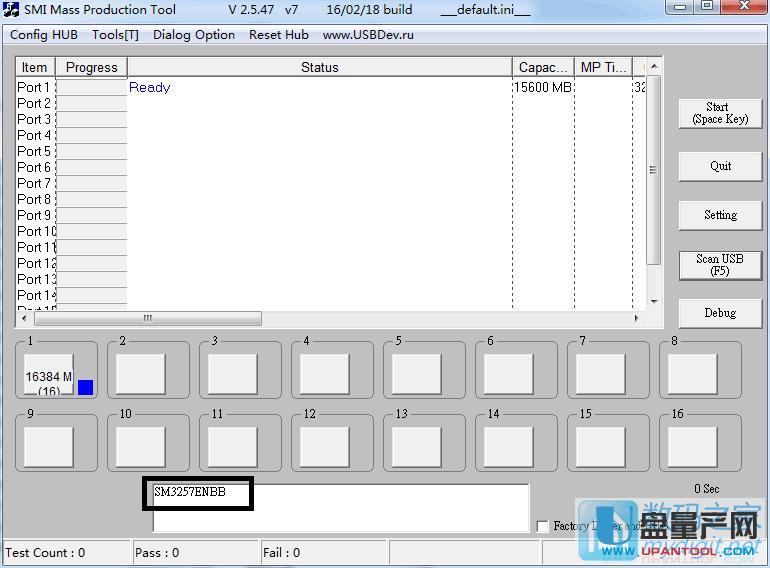Open the Tools[T] menu
The height and width of the screenshot is (568, 770).
(115, 35)
